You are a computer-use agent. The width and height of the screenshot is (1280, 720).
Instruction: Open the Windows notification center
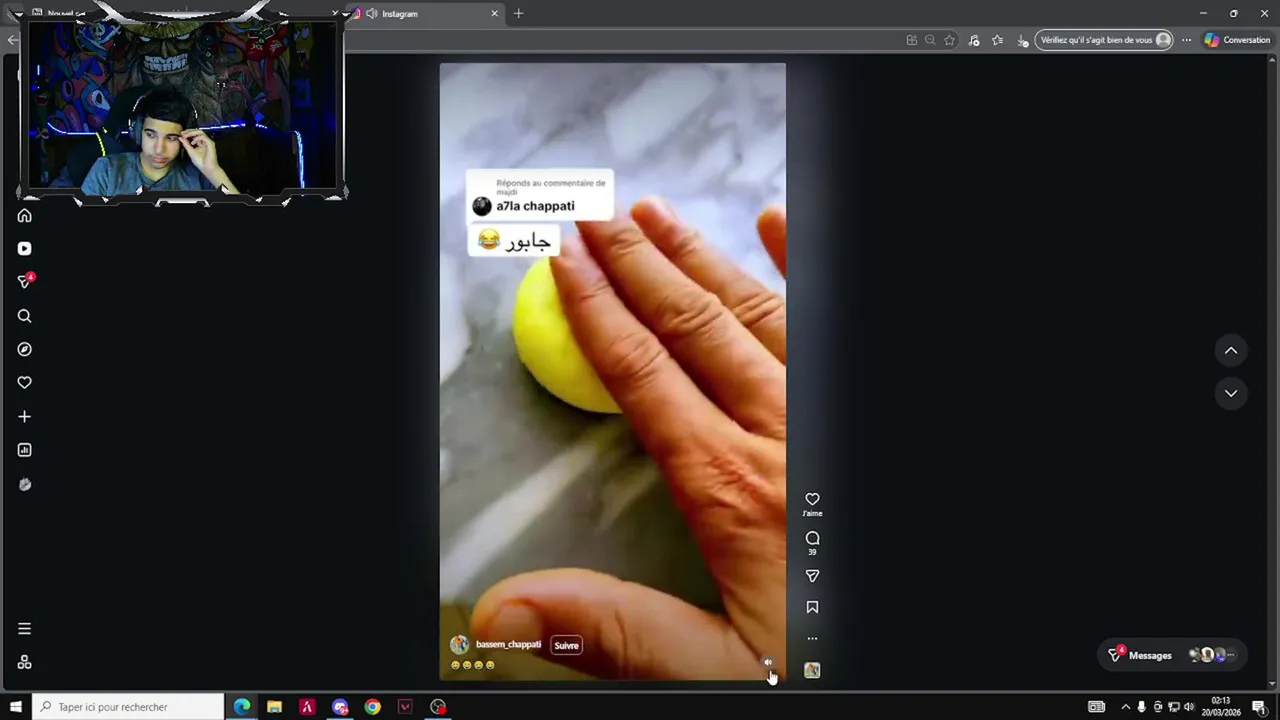(x=1259, y=707)
